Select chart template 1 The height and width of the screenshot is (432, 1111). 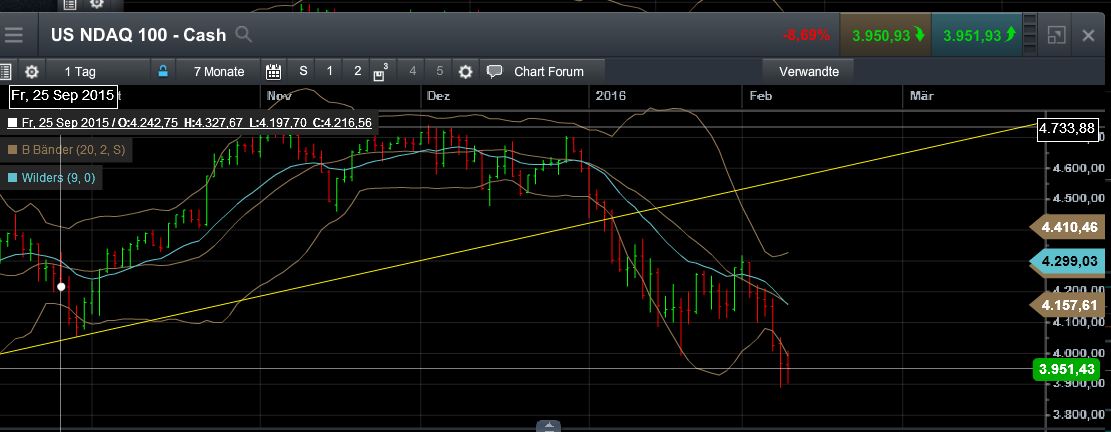point(329,71)
